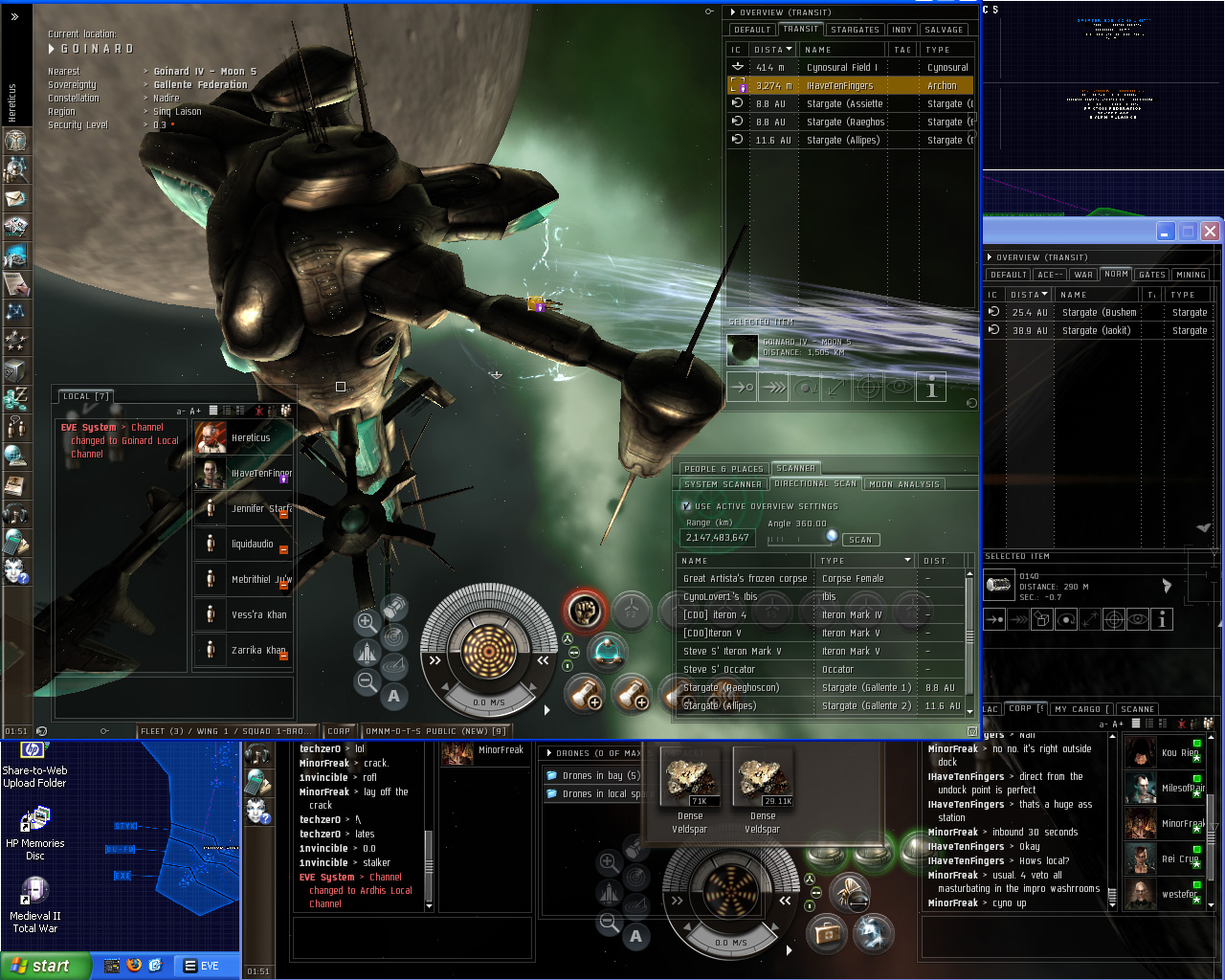The width and height of the screenshot is (1225, 980).
Task: Select the Salvage overview tab
Action: point(944,30)
